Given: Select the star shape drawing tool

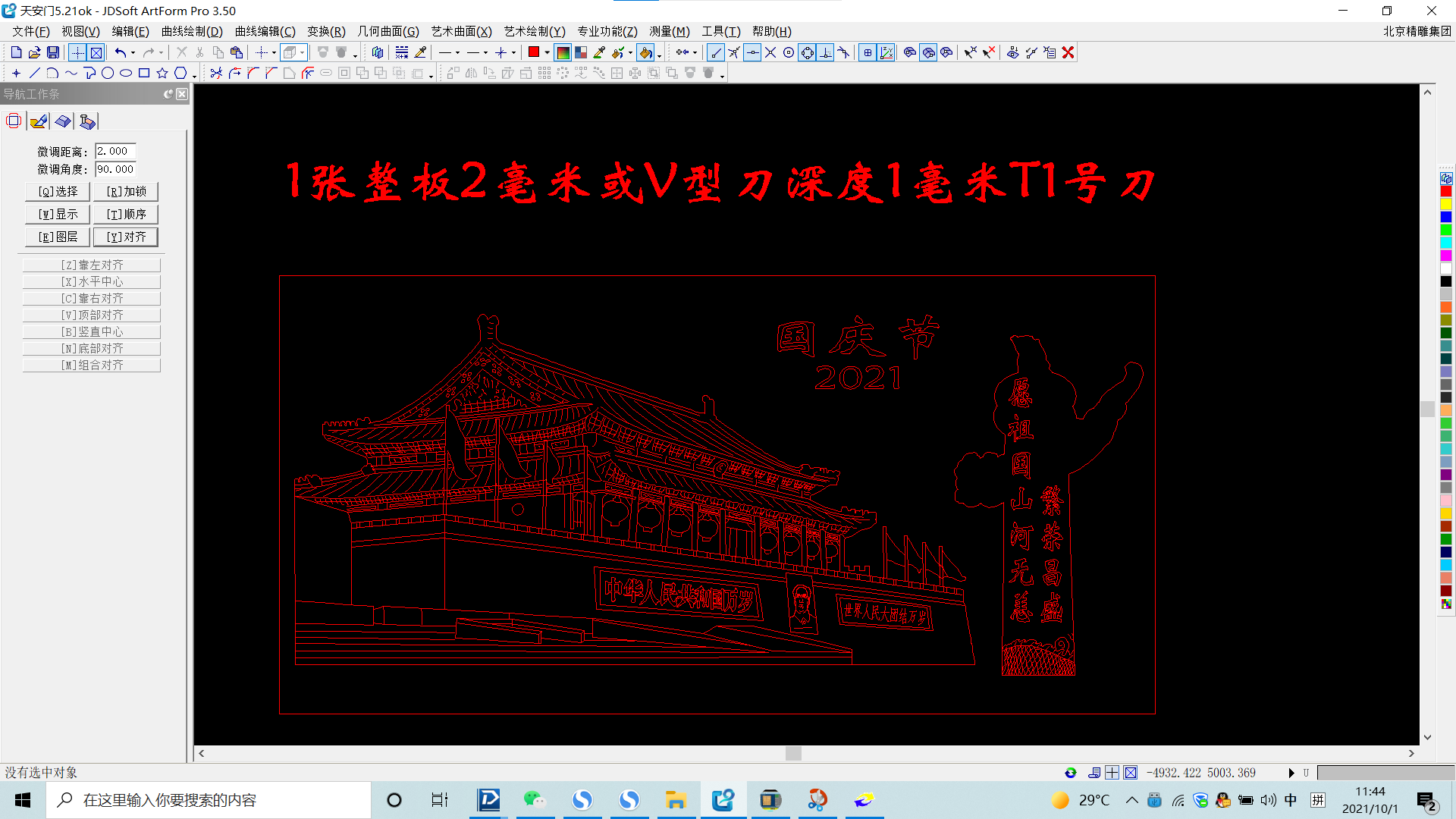Looking at the screenshot, I should point(162,73).
